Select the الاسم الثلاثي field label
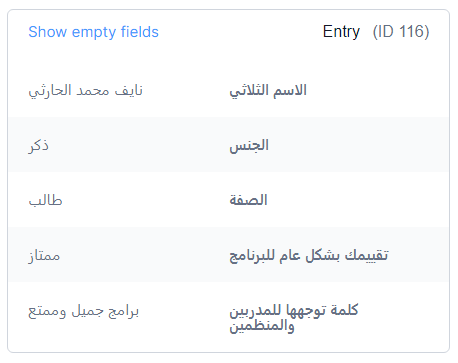This screenshot has height=363, width=458. coord(268,90)
